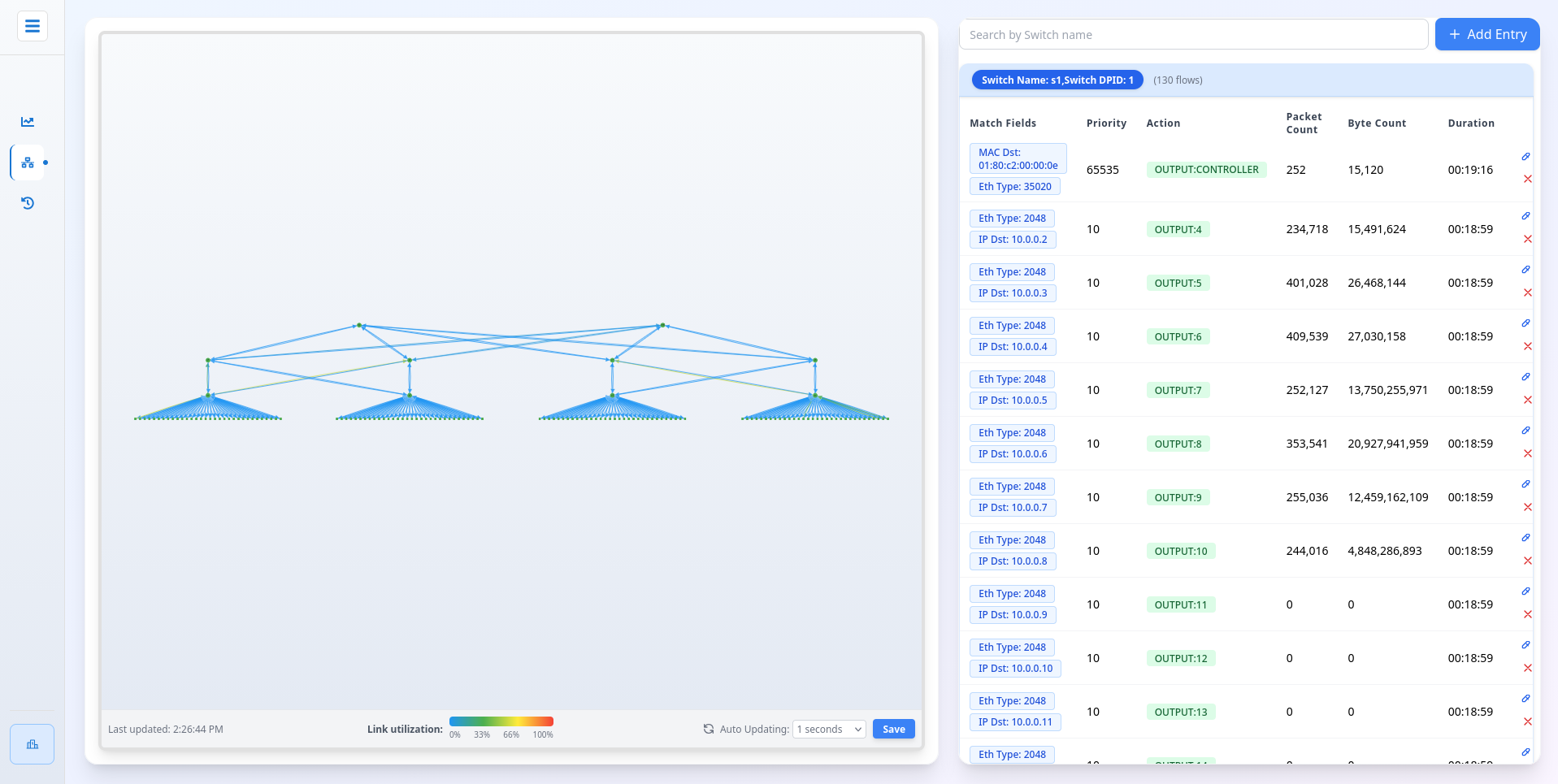The height and width of the screenshot is (784, 1558).
Task: Open the statistics chart view in the sidebar
Action: [27, 121]
